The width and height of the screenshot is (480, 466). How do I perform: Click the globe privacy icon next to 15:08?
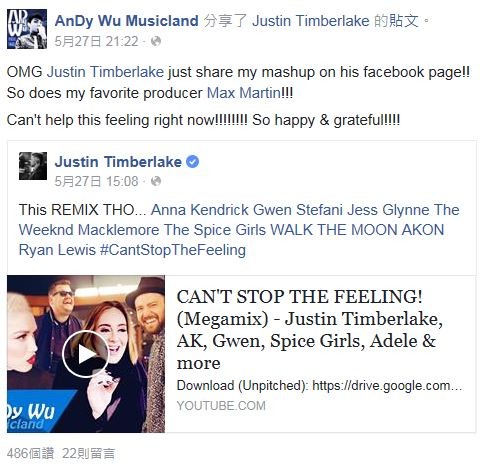click(156, 181)
